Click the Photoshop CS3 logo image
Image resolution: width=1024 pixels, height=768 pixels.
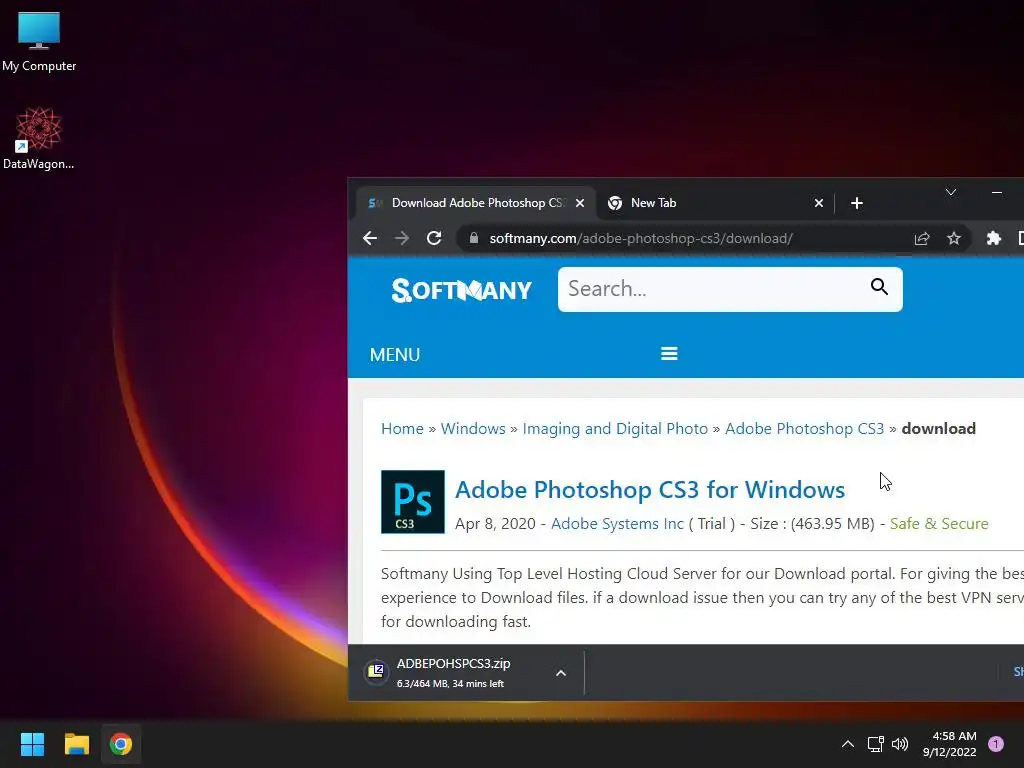click(413, 502)
